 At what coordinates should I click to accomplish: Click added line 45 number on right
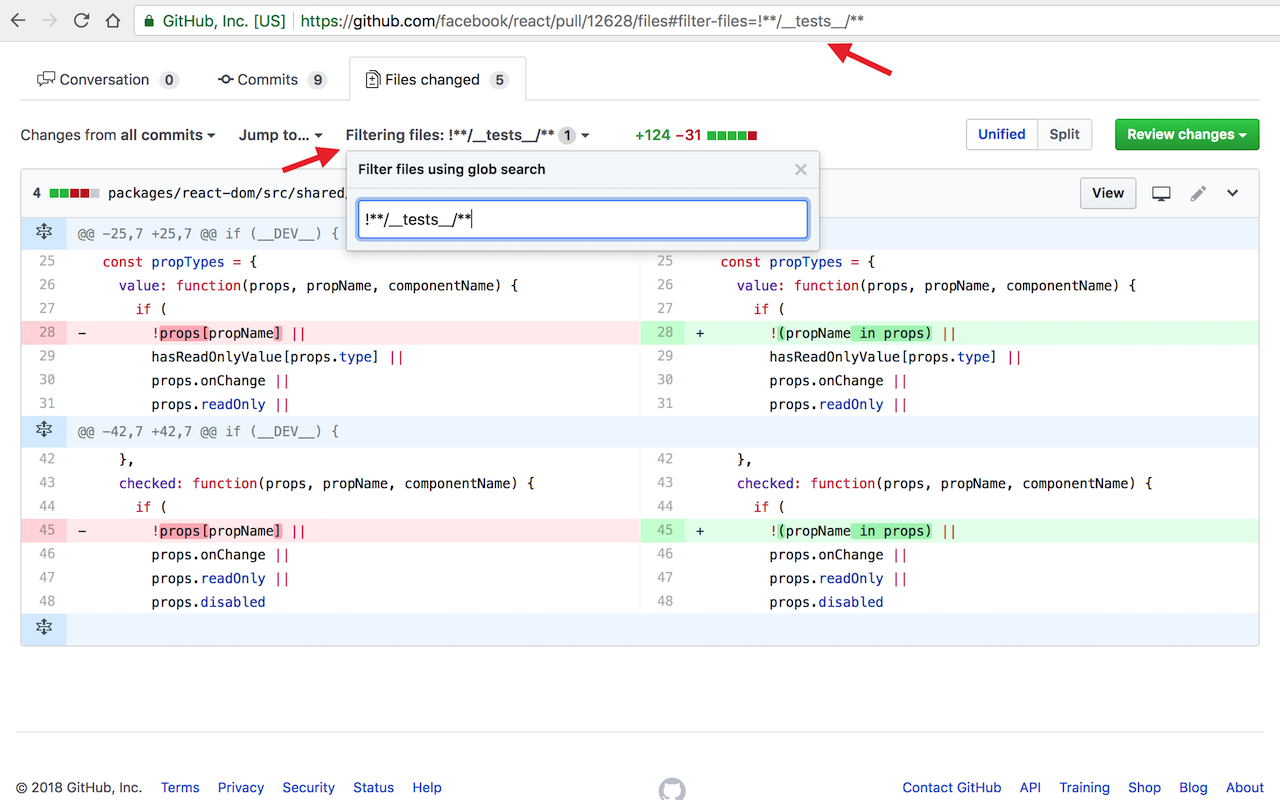[665, 531]
